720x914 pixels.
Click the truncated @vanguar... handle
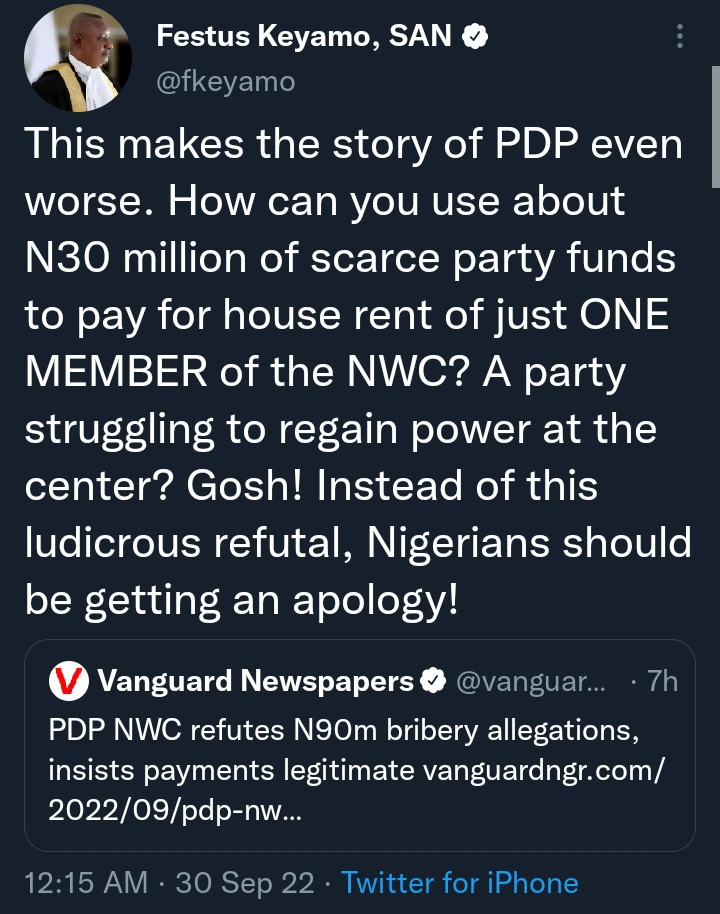click(x=530, y=682)
